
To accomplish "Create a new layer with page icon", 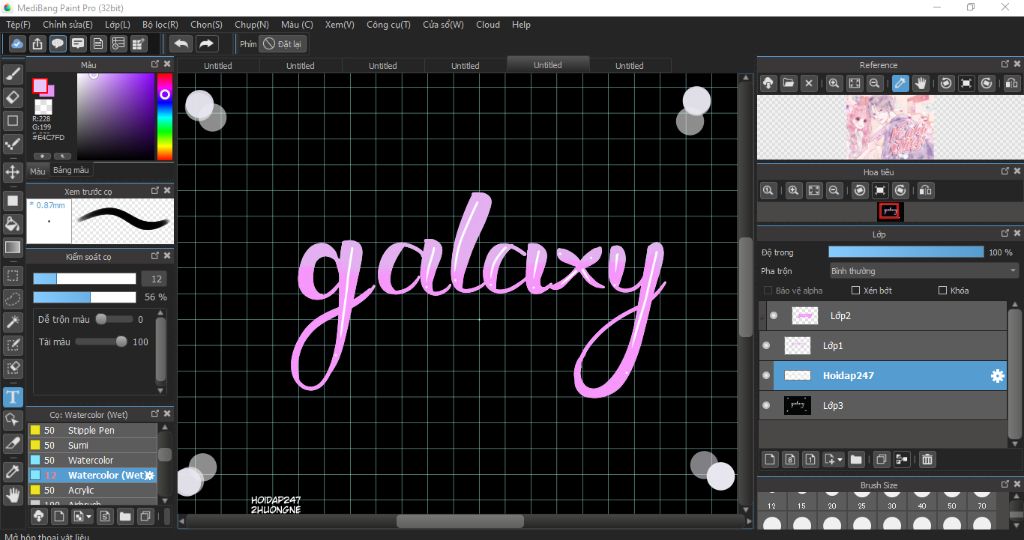I will pyautogui.click(x=770, y=460).
